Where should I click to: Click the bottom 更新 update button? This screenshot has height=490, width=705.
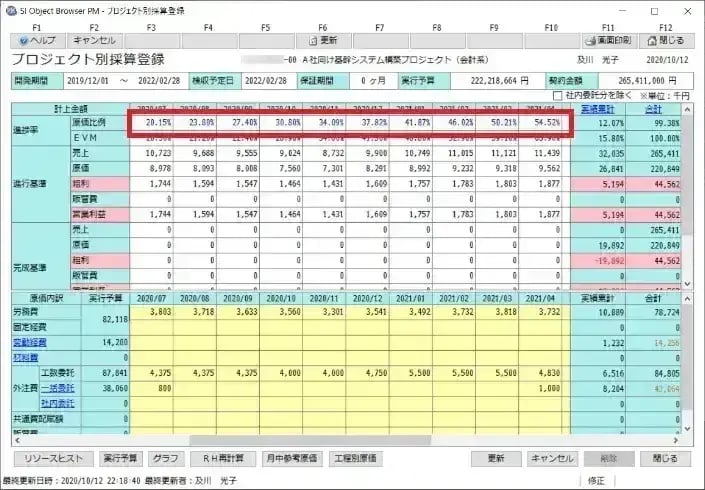(x=495, y=458)
